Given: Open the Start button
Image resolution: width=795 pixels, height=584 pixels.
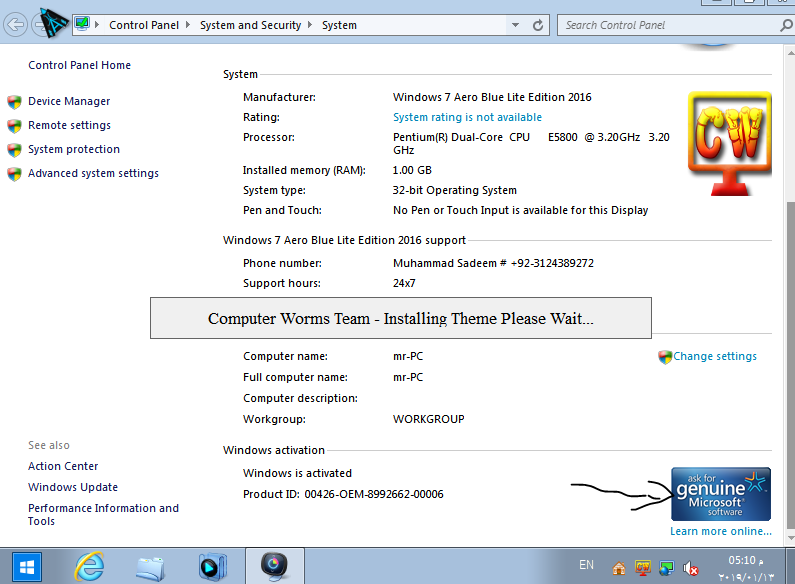Looking at the screenshot, I should coord(26,567).
